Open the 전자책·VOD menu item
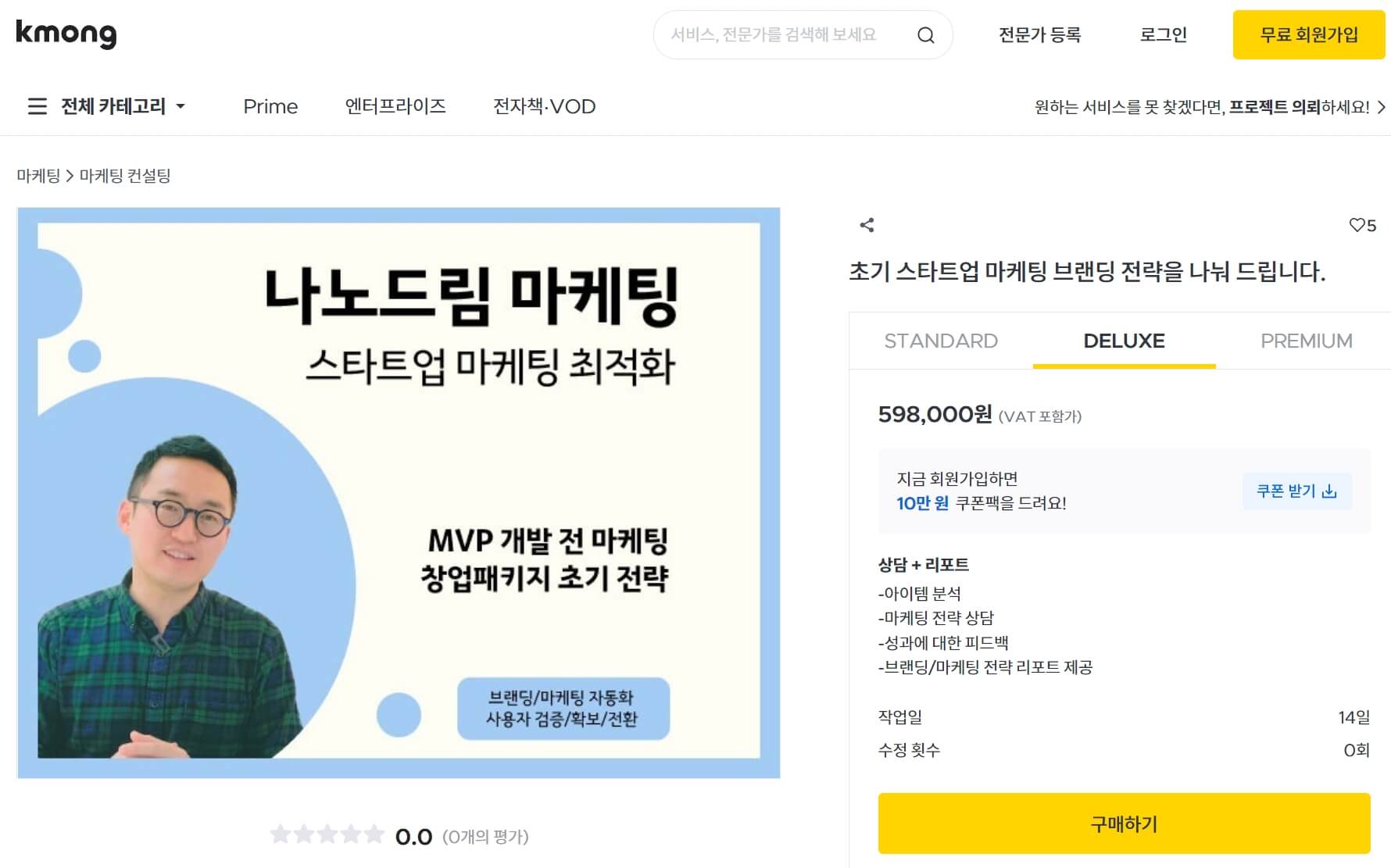Viewport: 1391px width, 868px height. pyautogui.click(x=544, y=106)
